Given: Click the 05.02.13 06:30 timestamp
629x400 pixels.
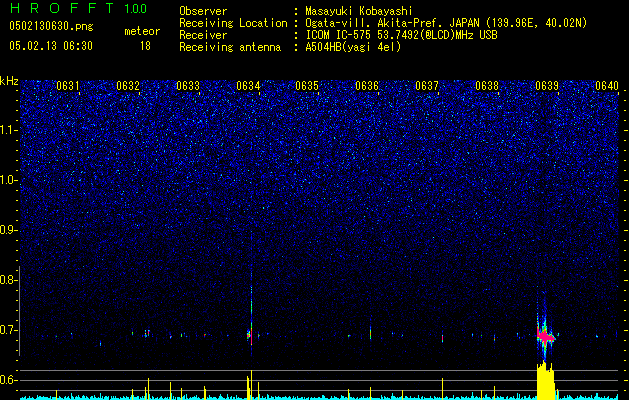Looking at the screenshot, I should tap(51, 46).
